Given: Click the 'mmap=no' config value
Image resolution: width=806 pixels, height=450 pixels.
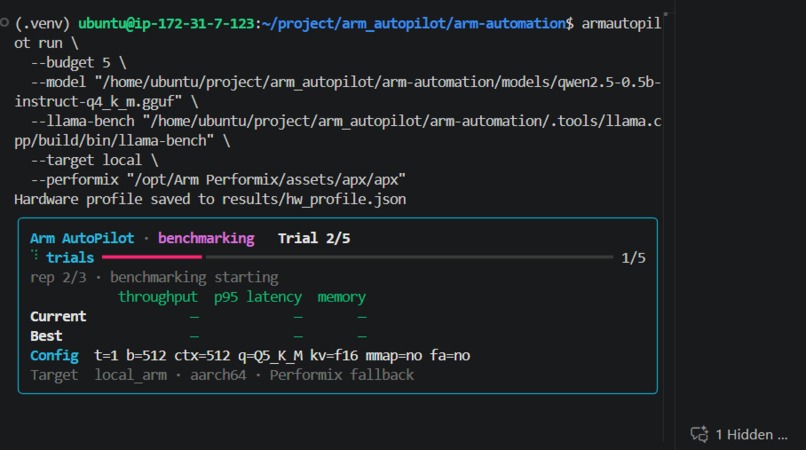Looking at the screenshot, I should [394, 356].
